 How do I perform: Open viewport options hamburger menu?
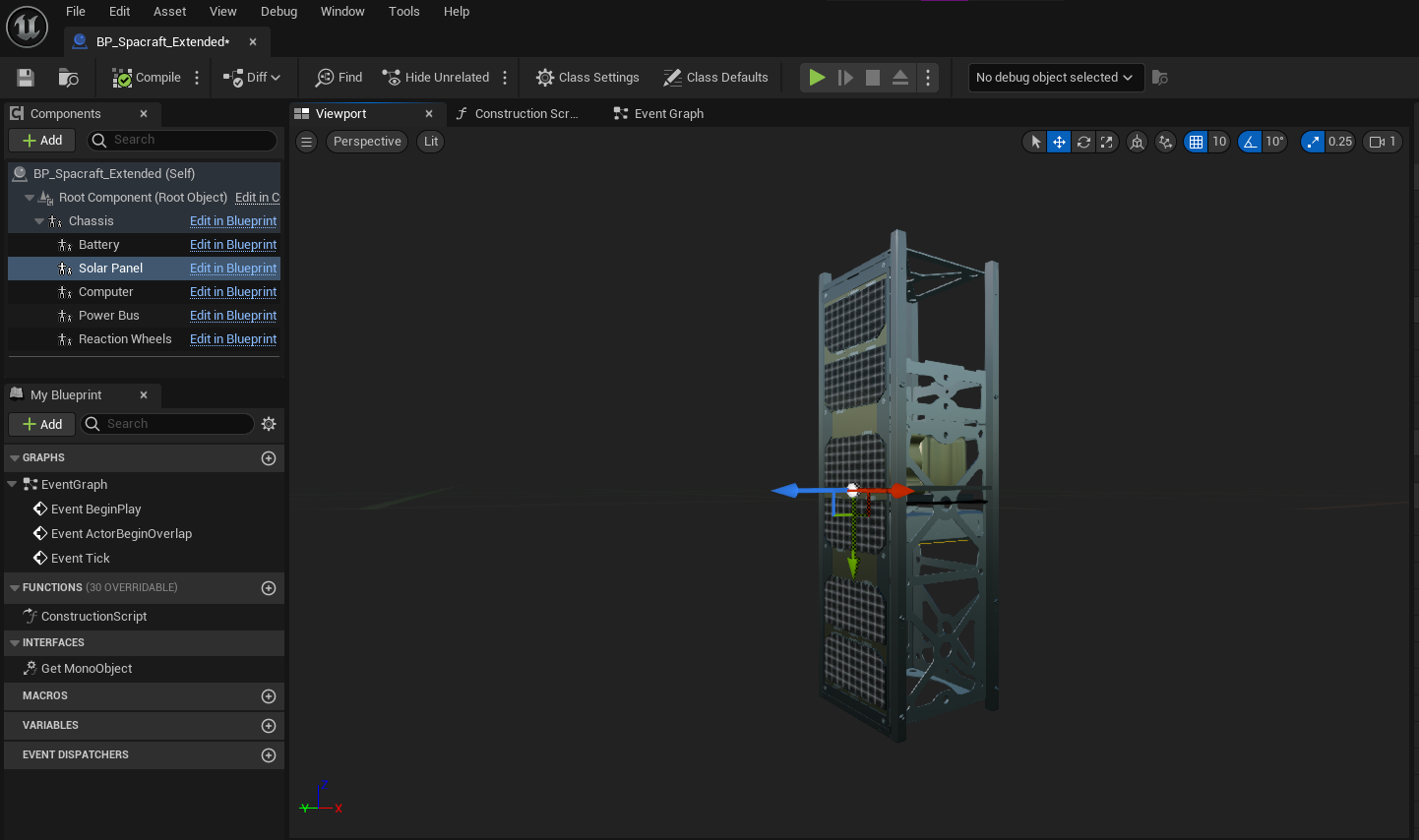307,142
